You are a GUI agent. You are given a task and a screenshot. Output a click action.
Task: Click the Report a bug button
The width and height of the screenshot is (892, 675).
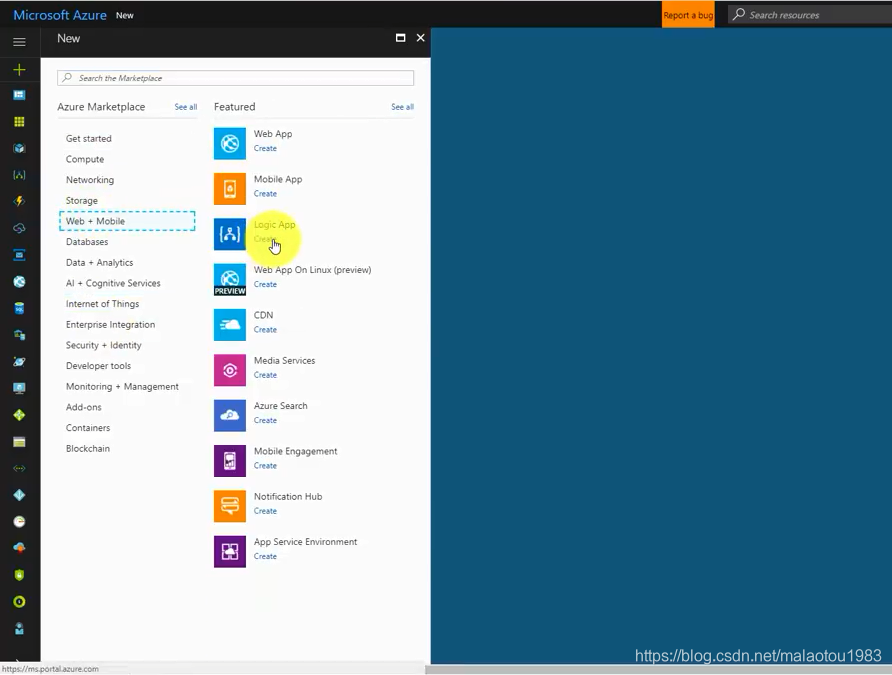tap(688, 15)
